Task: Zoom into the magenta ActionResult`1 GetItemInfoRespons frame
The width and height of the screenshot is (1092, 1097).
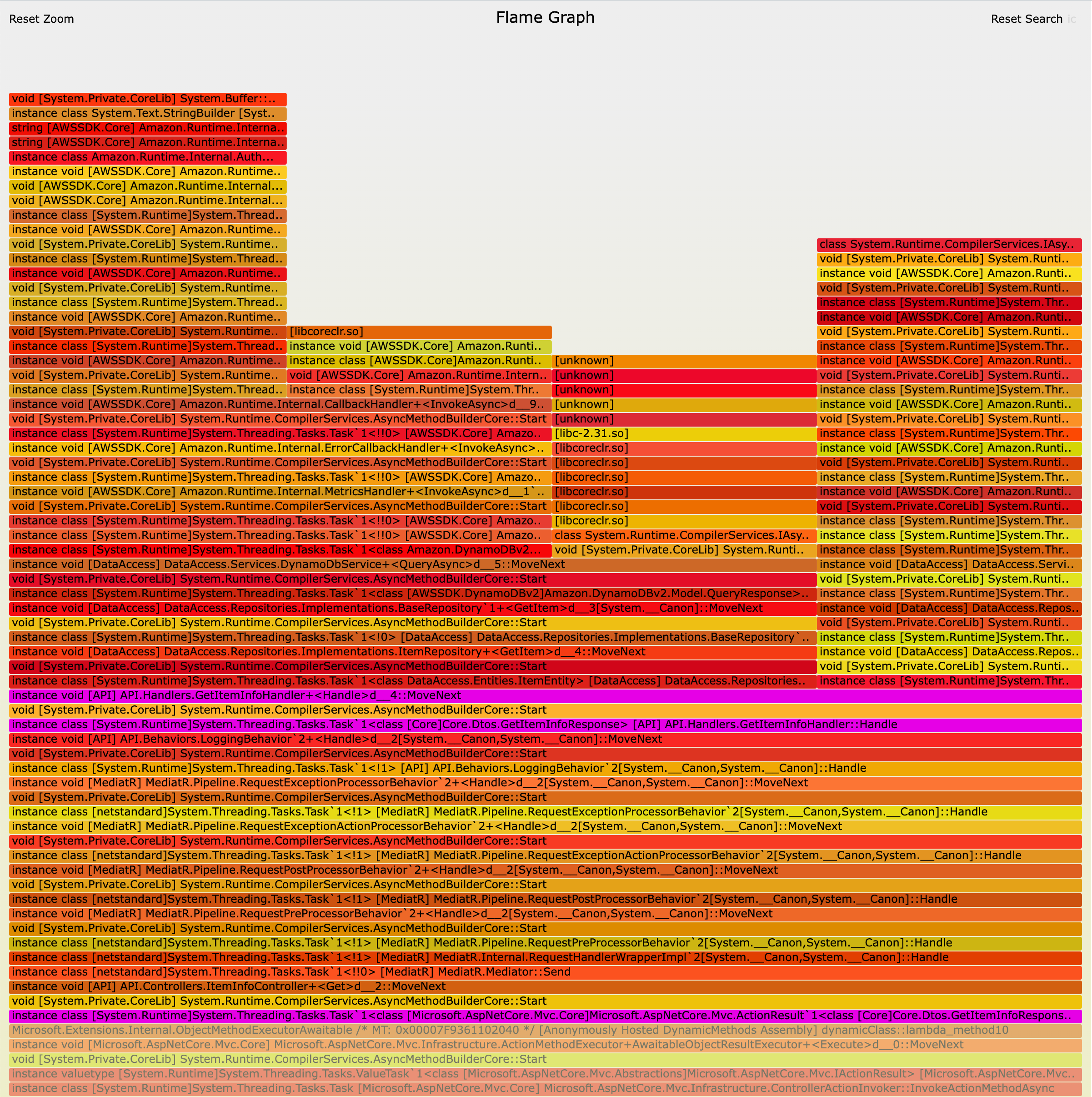Action: 546,1016
